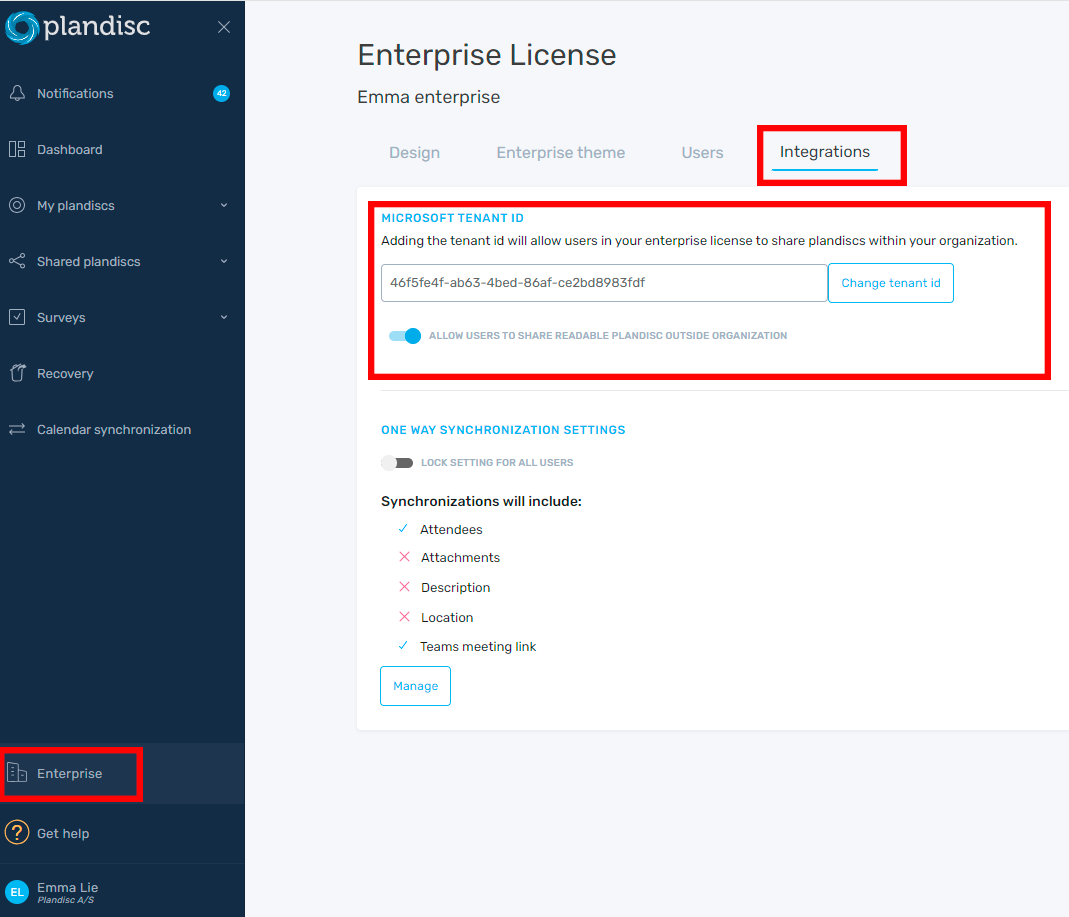Click the Teams meeting link text

pyautogui.click(x=478, y=646)
